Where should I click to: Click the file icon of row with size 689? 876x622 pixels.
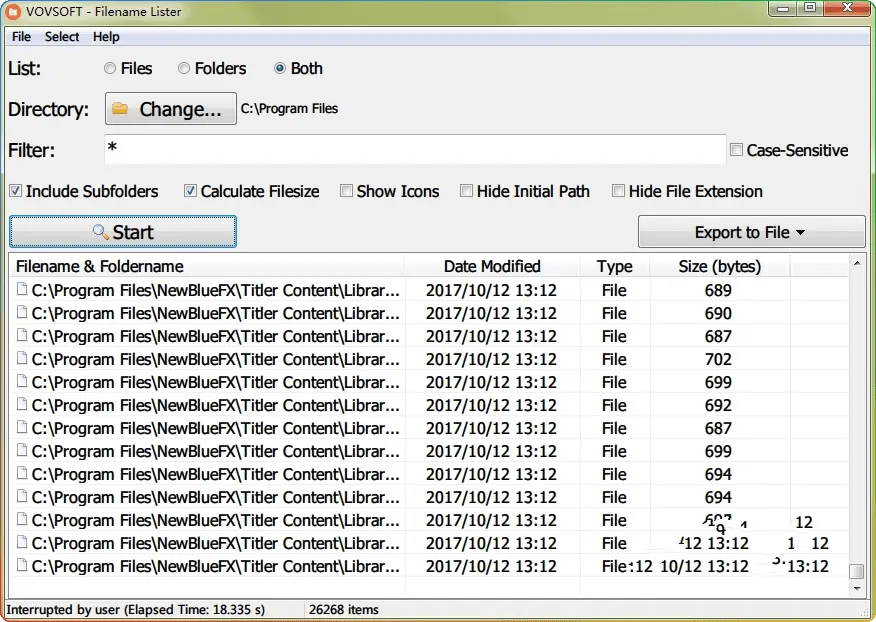[22, 289]
